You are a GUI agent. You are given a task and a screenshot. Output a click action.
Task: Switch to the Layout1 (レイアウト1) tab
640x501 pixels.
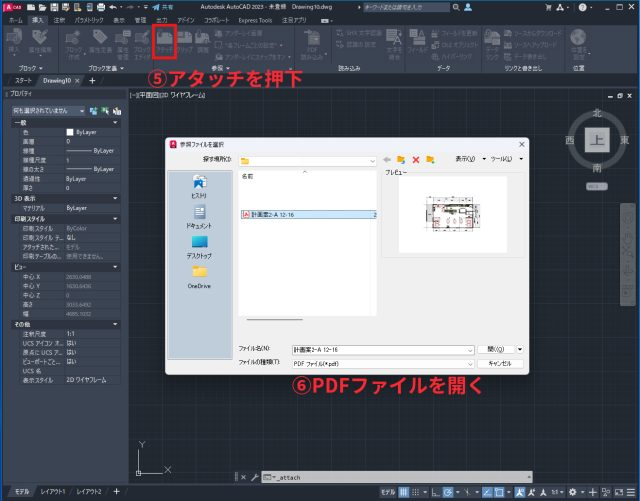(53, 492)
